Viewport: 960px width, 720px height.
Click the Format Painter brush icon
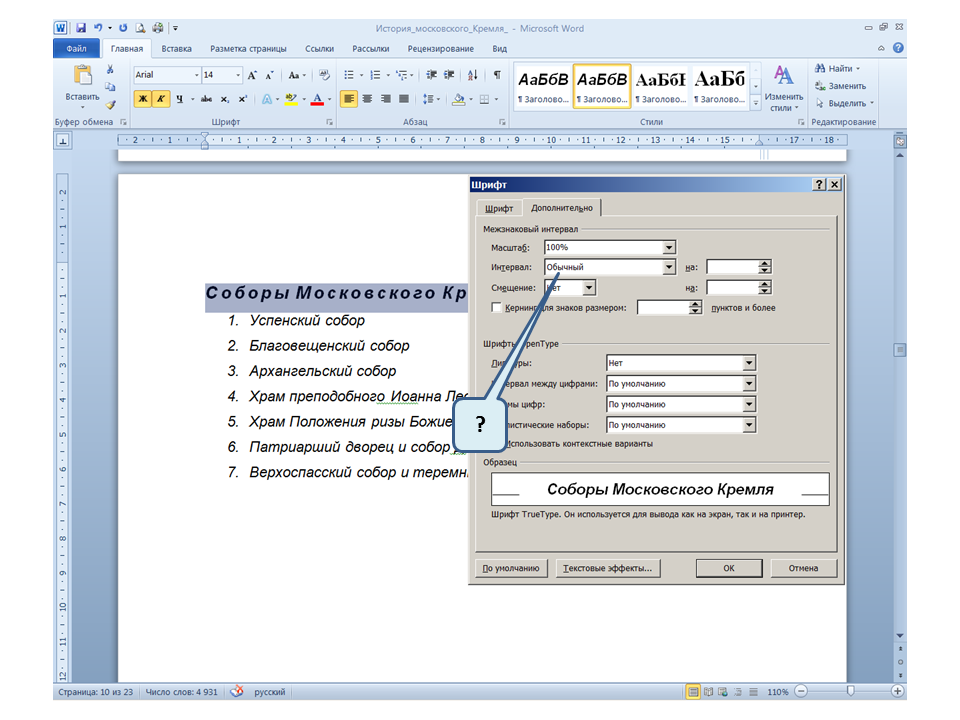111,103
